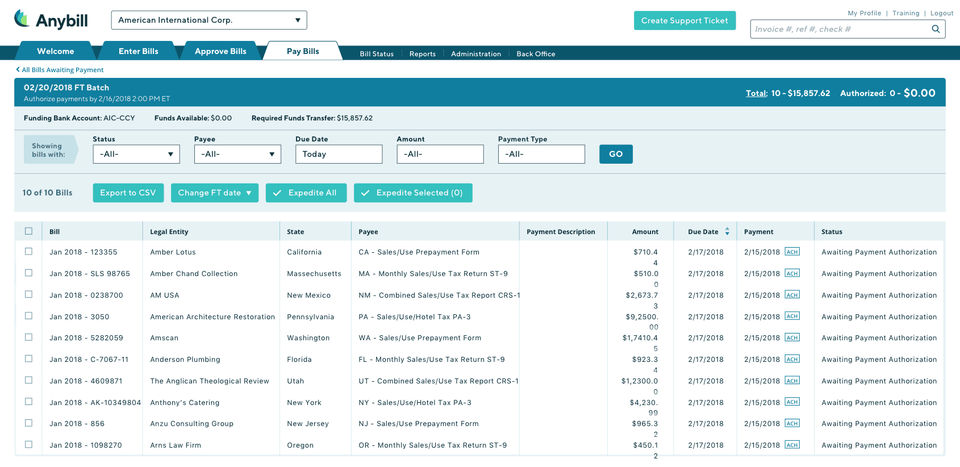The width and height of the screenshot is (960, 467).
Task: Open the Change FT date dropdown
Action: coord(214,193)
